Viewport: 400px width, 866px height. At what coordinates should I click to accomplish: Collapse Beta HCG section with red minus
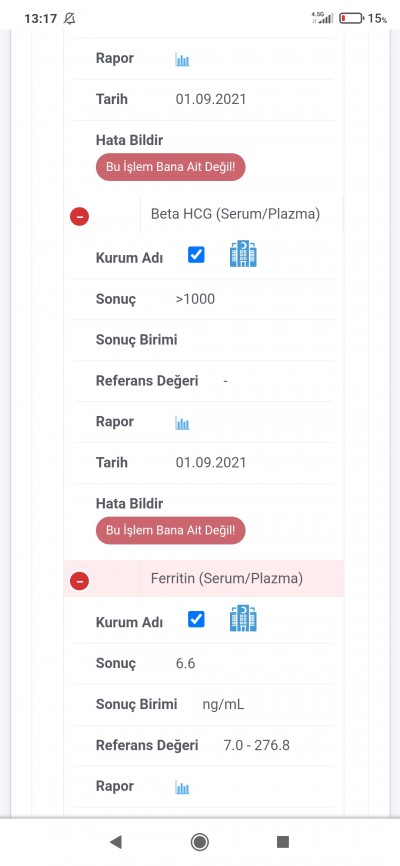[79, 216]
